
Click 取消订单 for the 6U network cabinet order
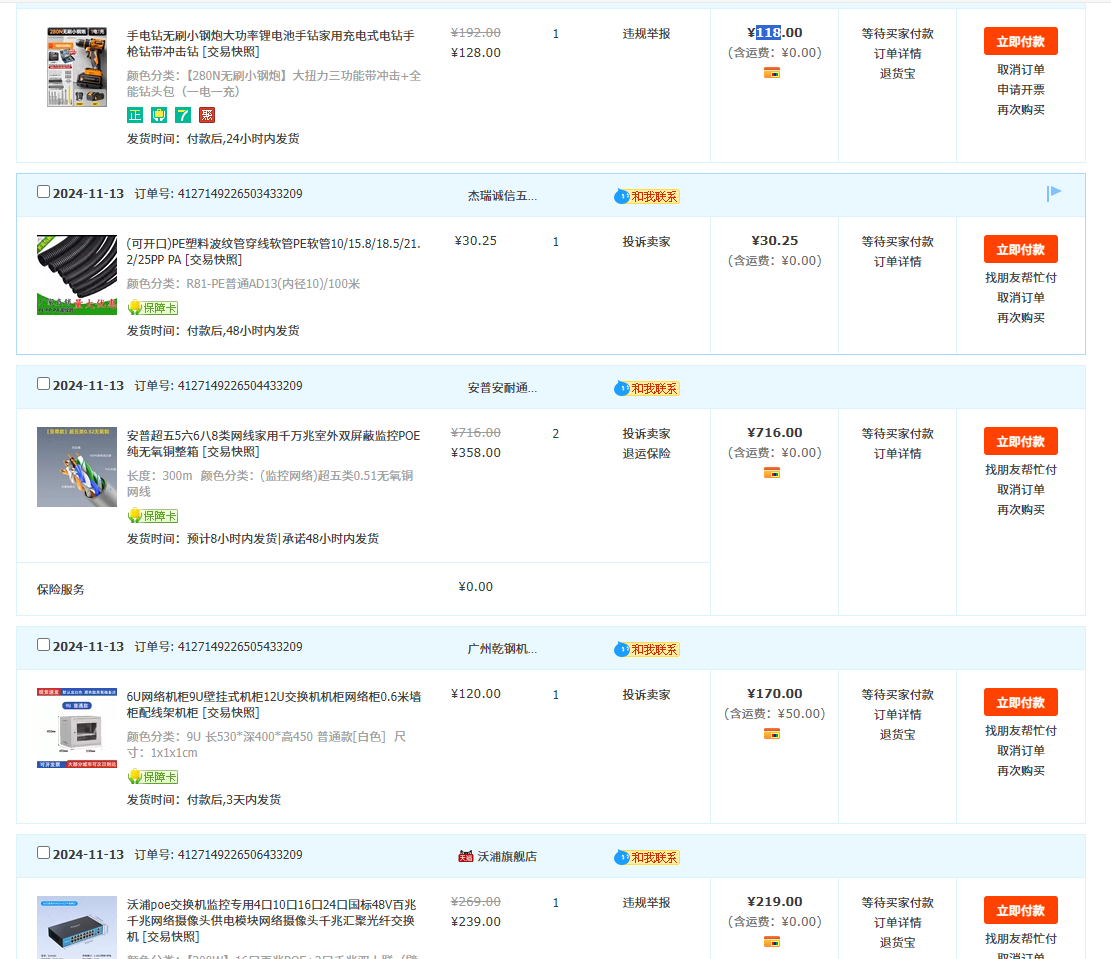(x=1020, y=751)
